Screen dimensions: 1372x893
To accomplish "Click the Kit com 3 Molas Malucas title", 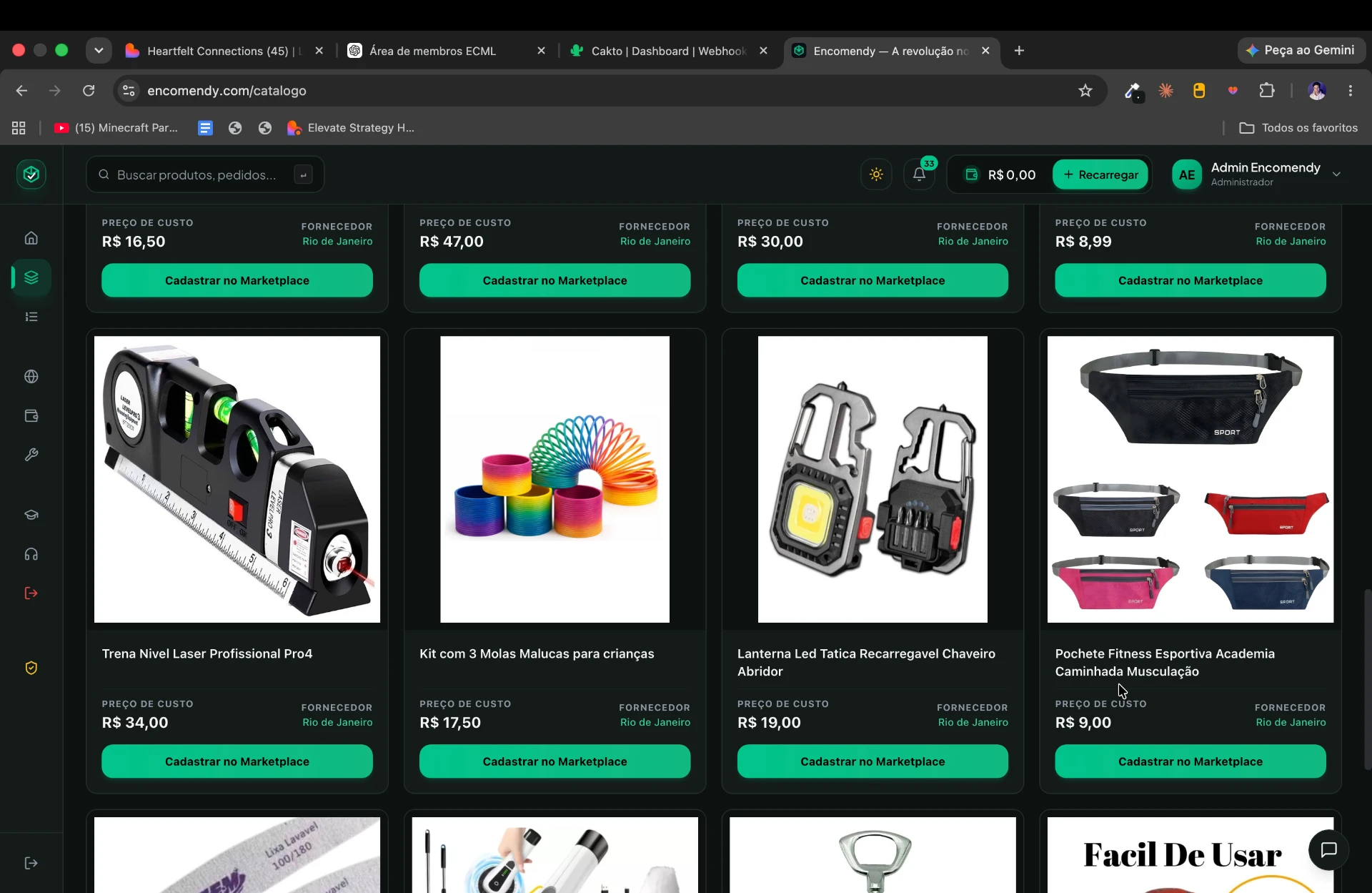I will [537, 653].
